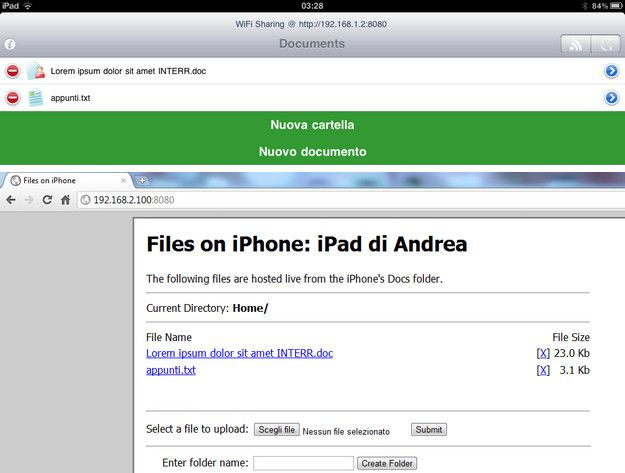Click the 23.0 Kb file size value
This screenshot has height=473, width=625.
pyautogui.click(x=572, y=353)
